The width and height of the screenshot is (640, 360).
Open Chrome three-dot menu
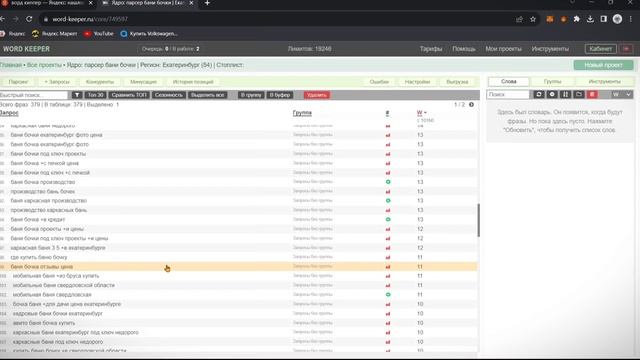coord(631,19)
